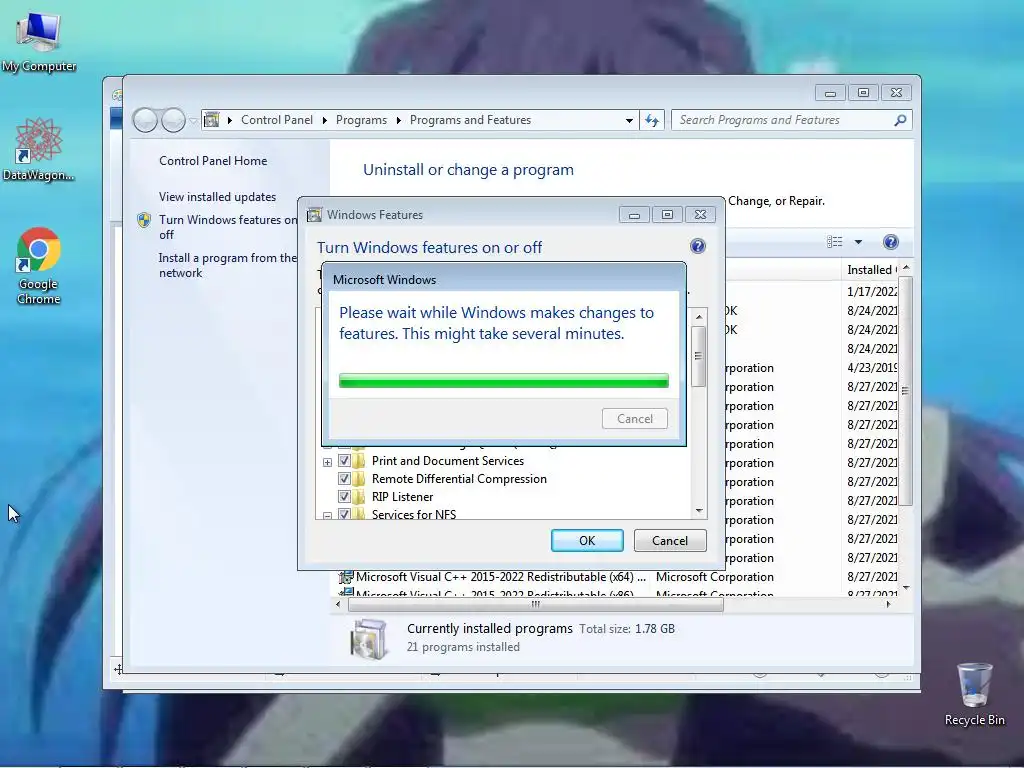Click the Windows Features title bar icon
Viewport: 1024px width, 768px height.
pos(314,215)
